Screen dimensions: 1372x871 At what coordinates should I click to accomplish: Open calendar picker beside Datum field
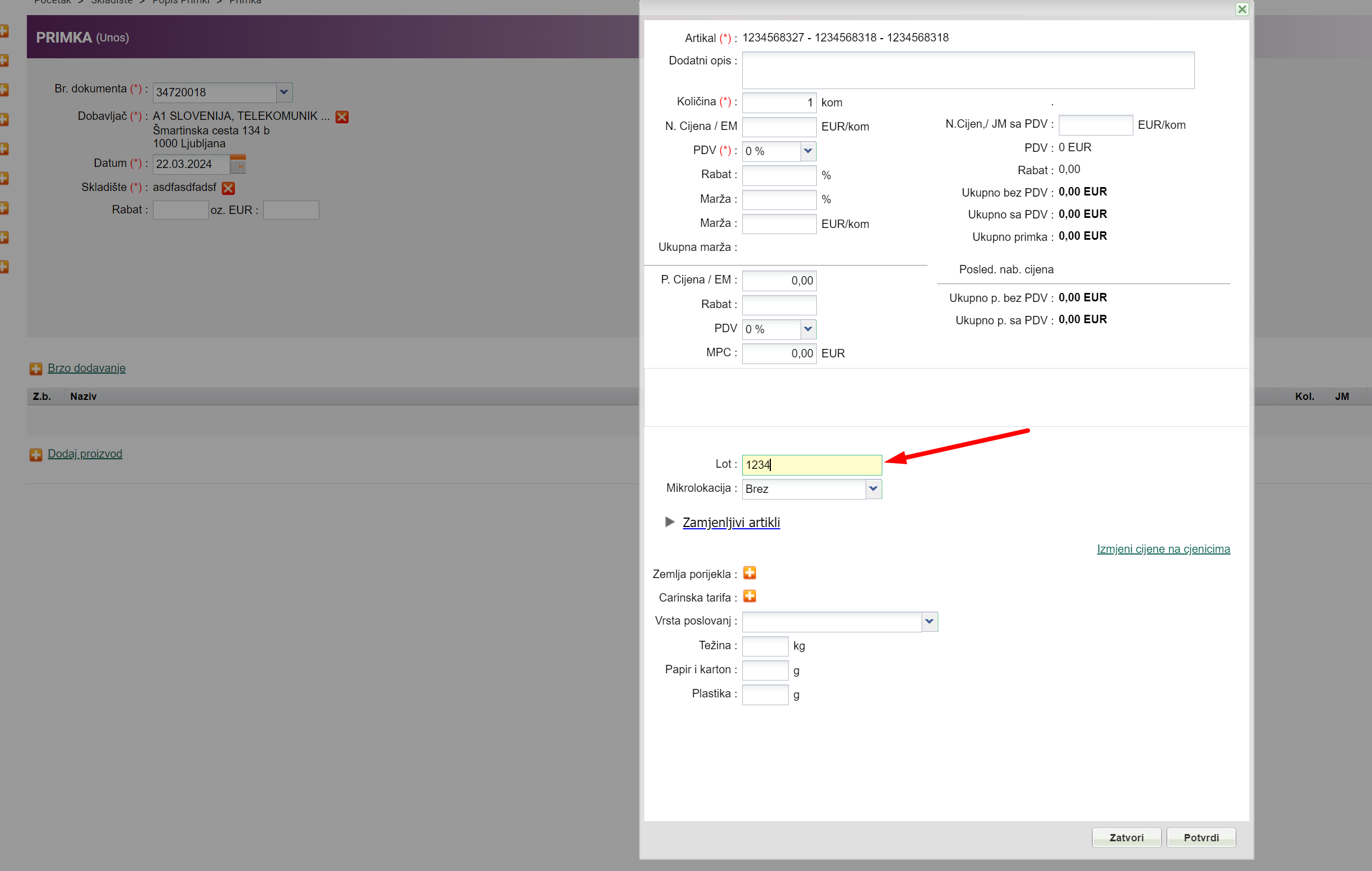point(238,164)
